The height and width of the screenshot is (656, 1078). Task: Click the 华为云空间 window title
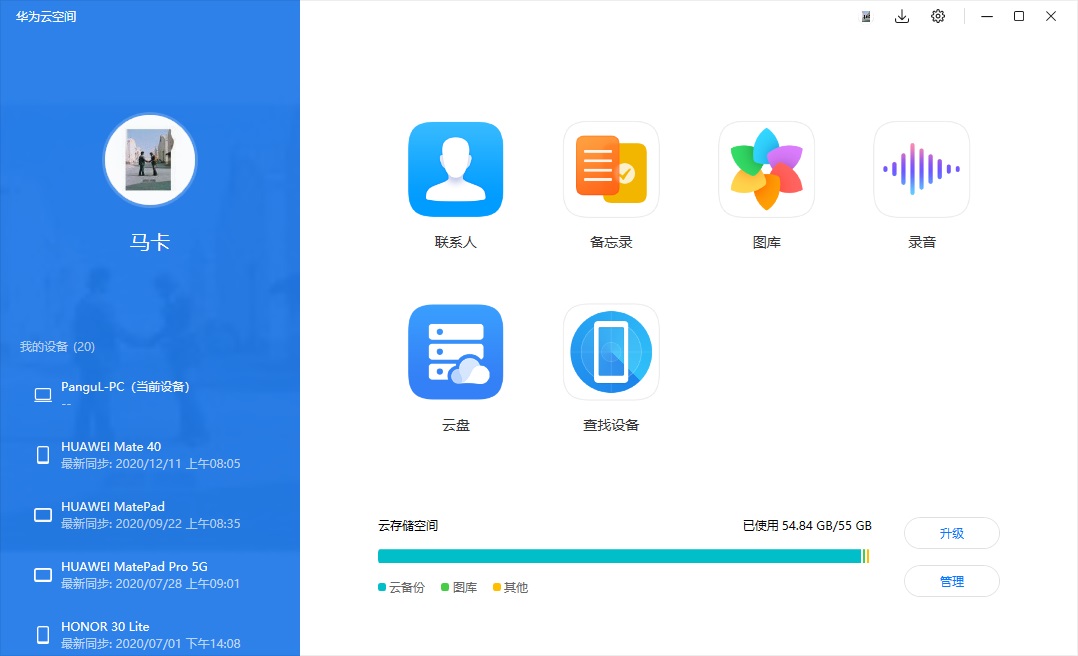click(x=46, y=17)
